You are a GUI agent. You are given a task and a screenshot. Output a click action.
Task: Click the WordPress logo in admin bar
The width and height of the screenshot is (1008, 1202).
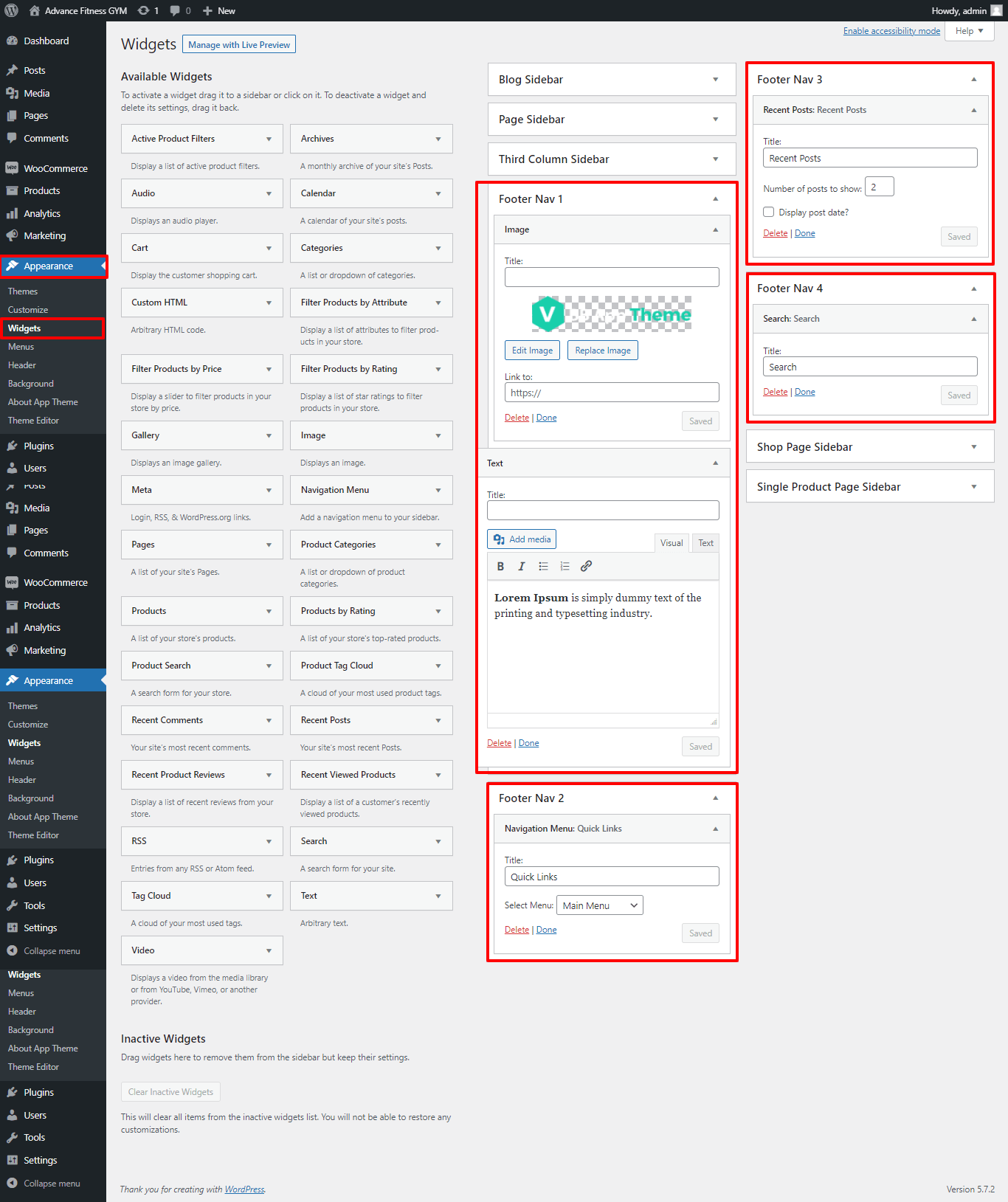[x=11, y=10]
